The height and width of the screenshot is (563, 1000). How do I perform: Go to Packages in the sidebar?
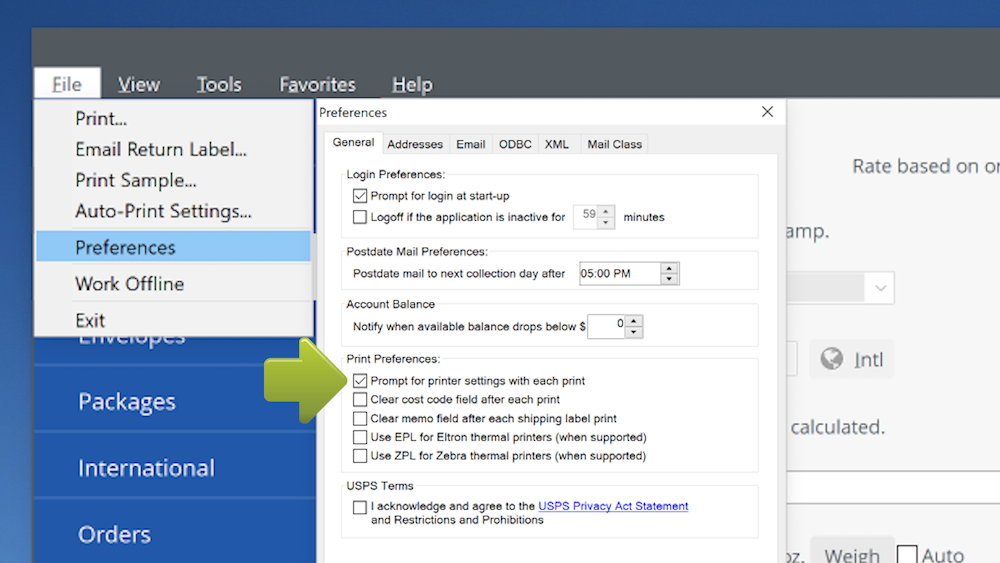(127, 402)
